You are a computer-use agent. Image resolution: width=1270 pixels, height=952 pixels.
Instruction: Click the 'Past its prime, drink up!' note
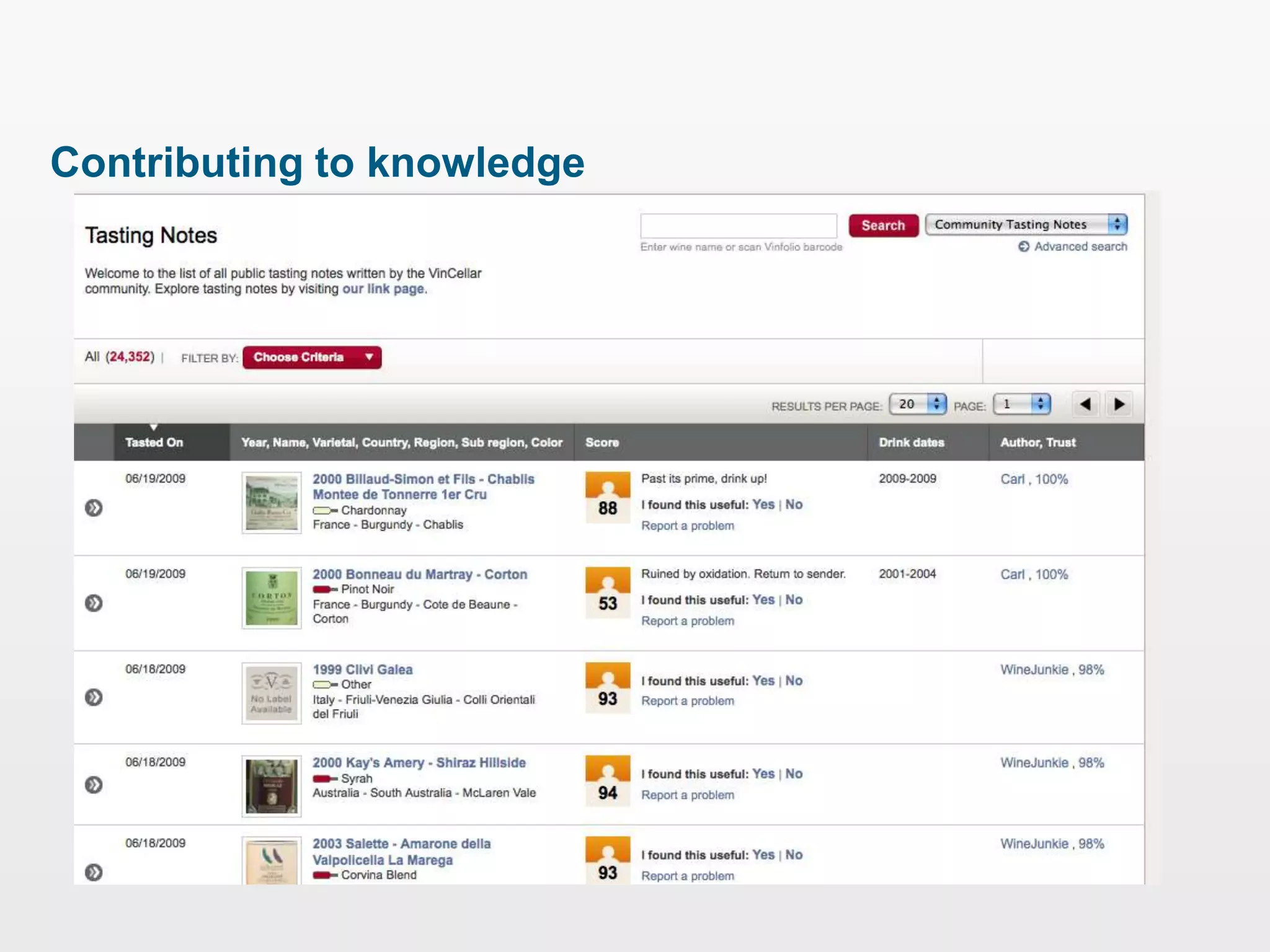[x=704, y=478]
